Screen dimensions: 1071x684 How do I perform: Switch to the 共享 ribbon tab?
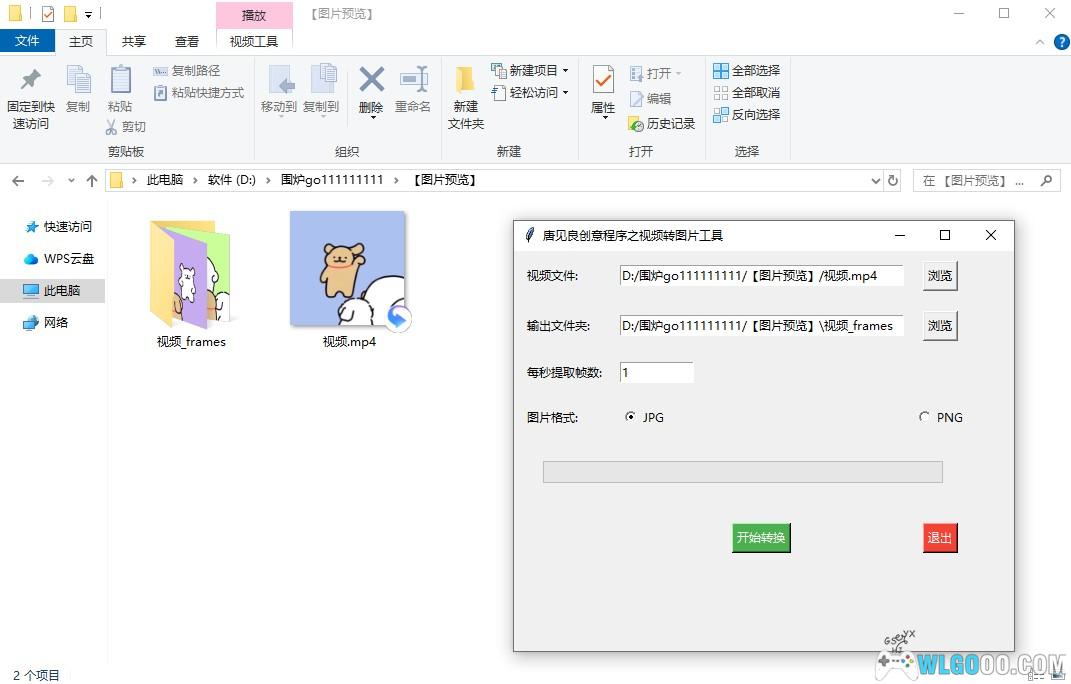coord(133,41)
